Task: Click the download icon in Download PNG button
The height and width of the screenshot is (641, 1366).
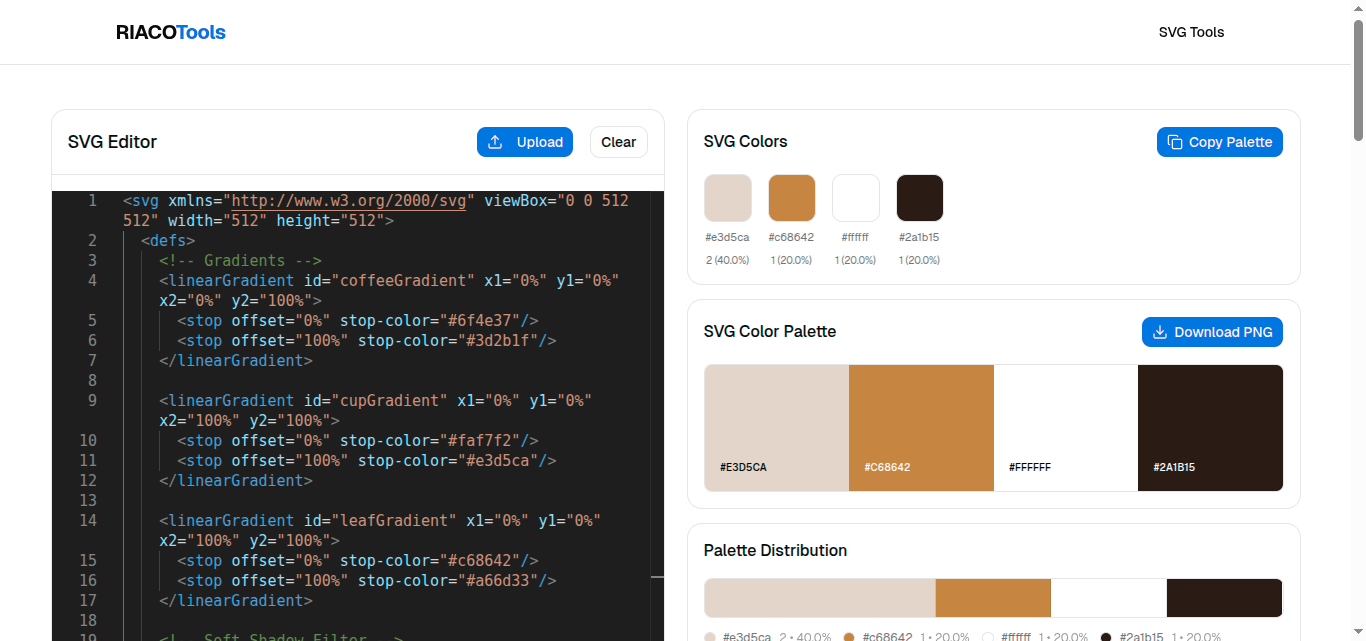Action: click(x=1160, y=332)
